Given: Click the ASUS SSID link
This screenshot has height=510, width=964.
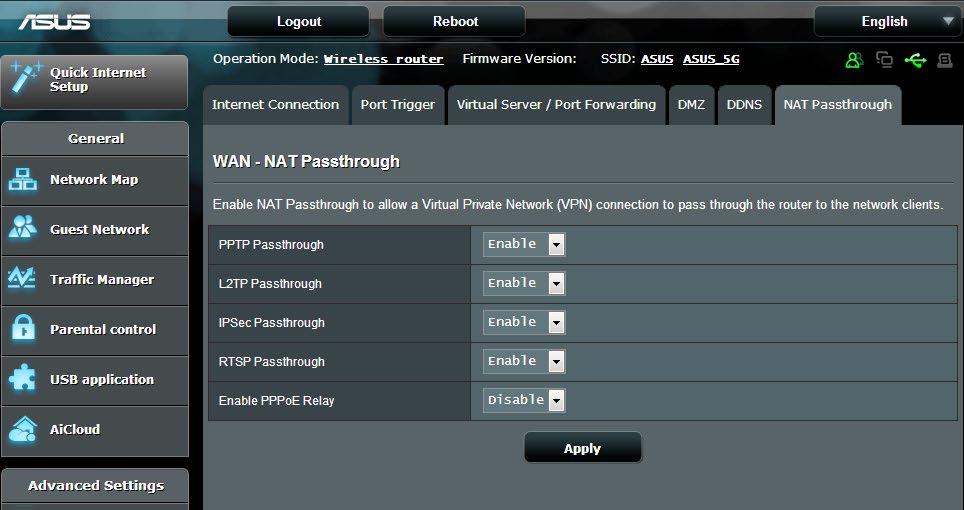Looking at the screenshot, I should (x=657, y=59).
